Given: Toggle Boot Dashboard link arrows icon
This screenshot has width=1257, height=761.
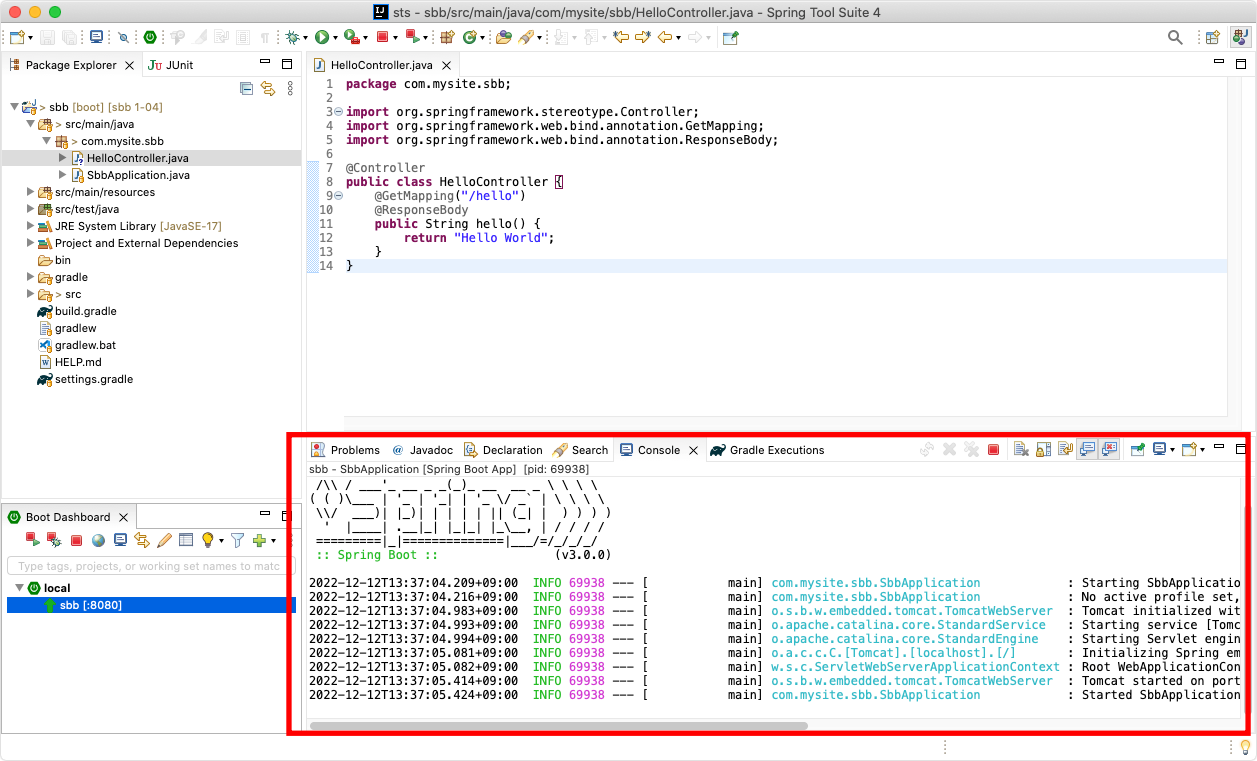Looking at the screenshot, I should click(142, 540).
